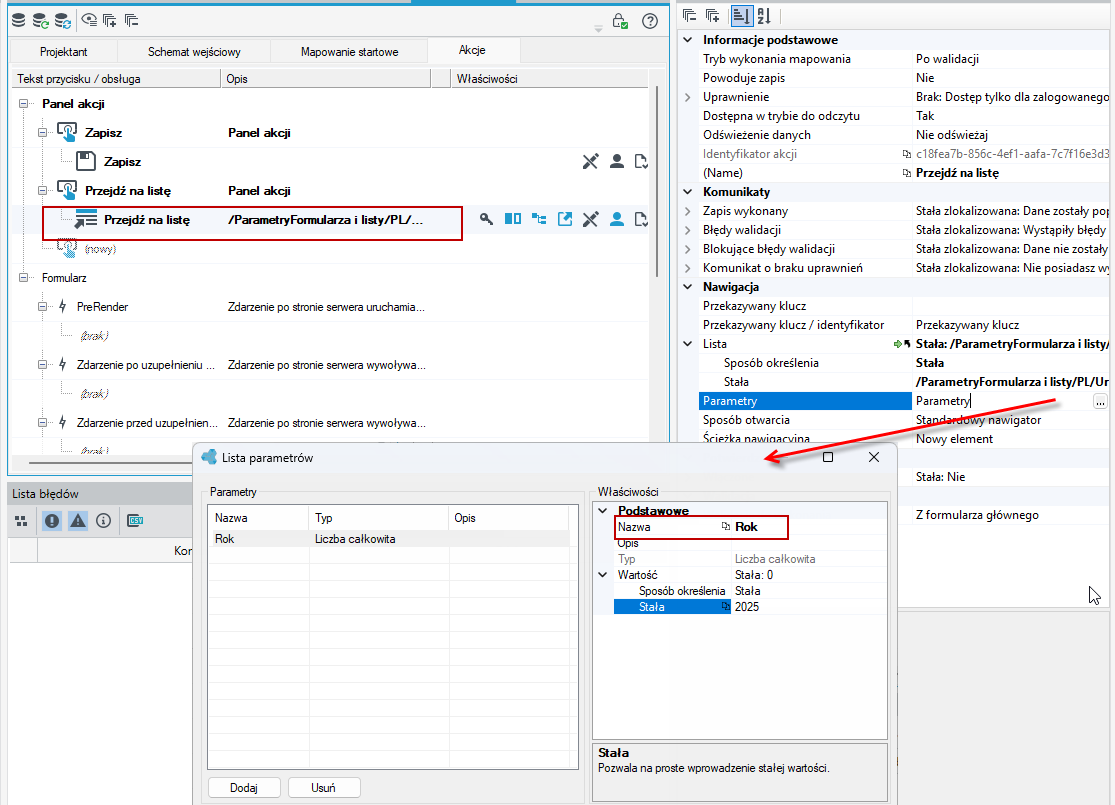Click the copy icon next to Identyfikator akcji
Viewport: 1115px width, 805px height.
point(906,154)
